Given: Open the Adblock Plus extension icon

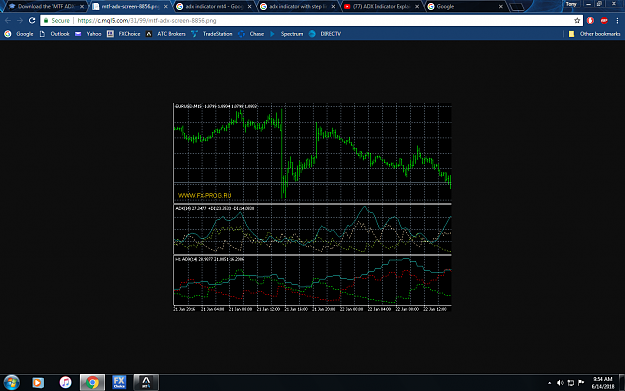Looking at the screenshot, I should click(x=604, y=20).
